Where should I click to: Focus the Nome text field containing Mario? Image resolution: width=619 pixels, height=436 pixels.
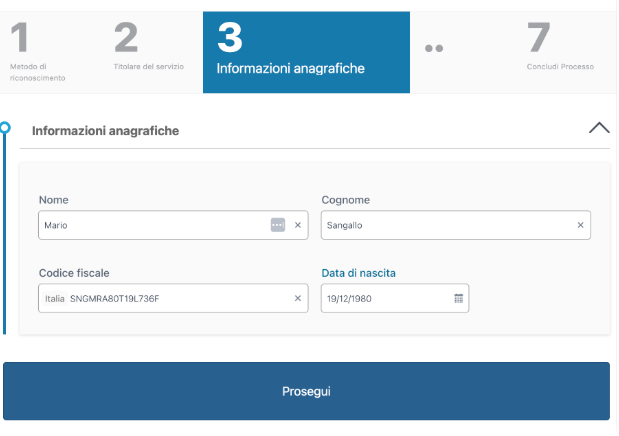point(150,225)
